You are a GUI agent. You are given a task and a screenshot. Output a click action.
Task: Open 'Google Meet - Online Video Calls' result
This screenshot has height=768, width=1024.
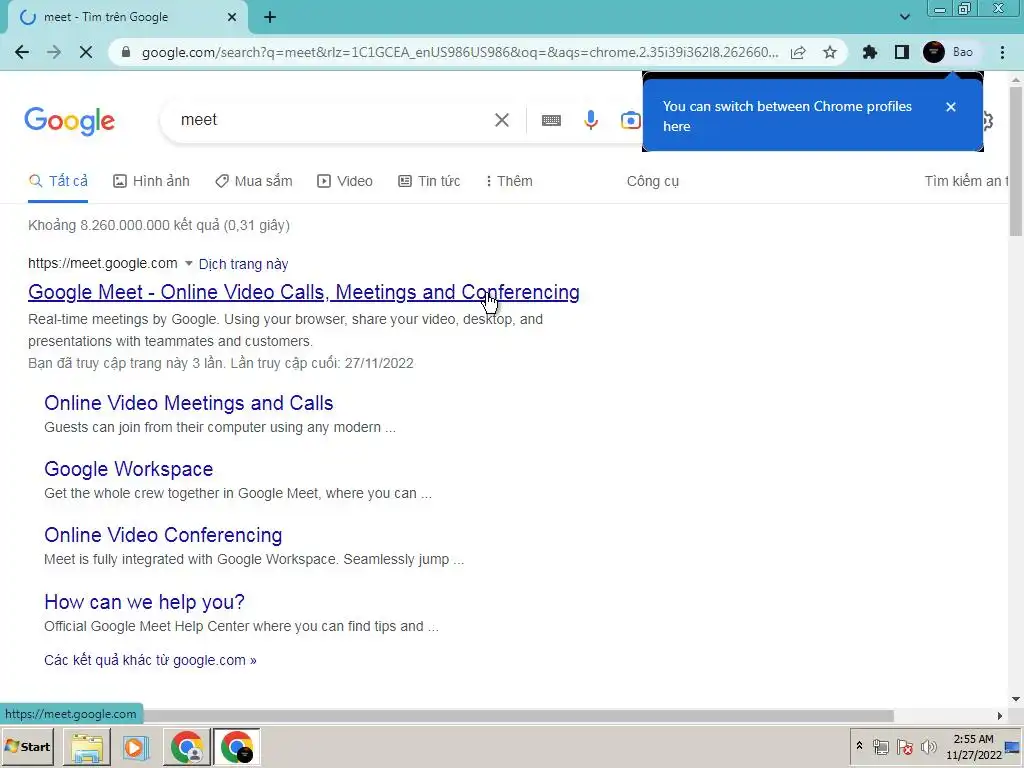pyautogui.click(x=304, y=292)
